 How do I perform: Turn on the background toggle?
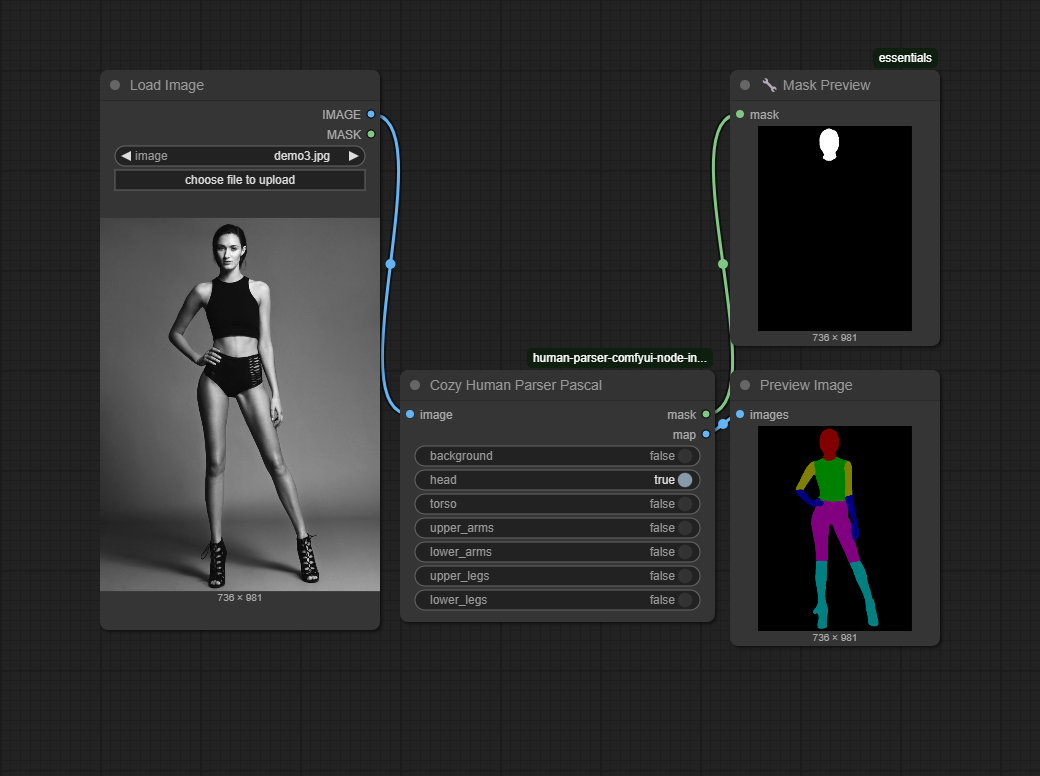point(684,456)
